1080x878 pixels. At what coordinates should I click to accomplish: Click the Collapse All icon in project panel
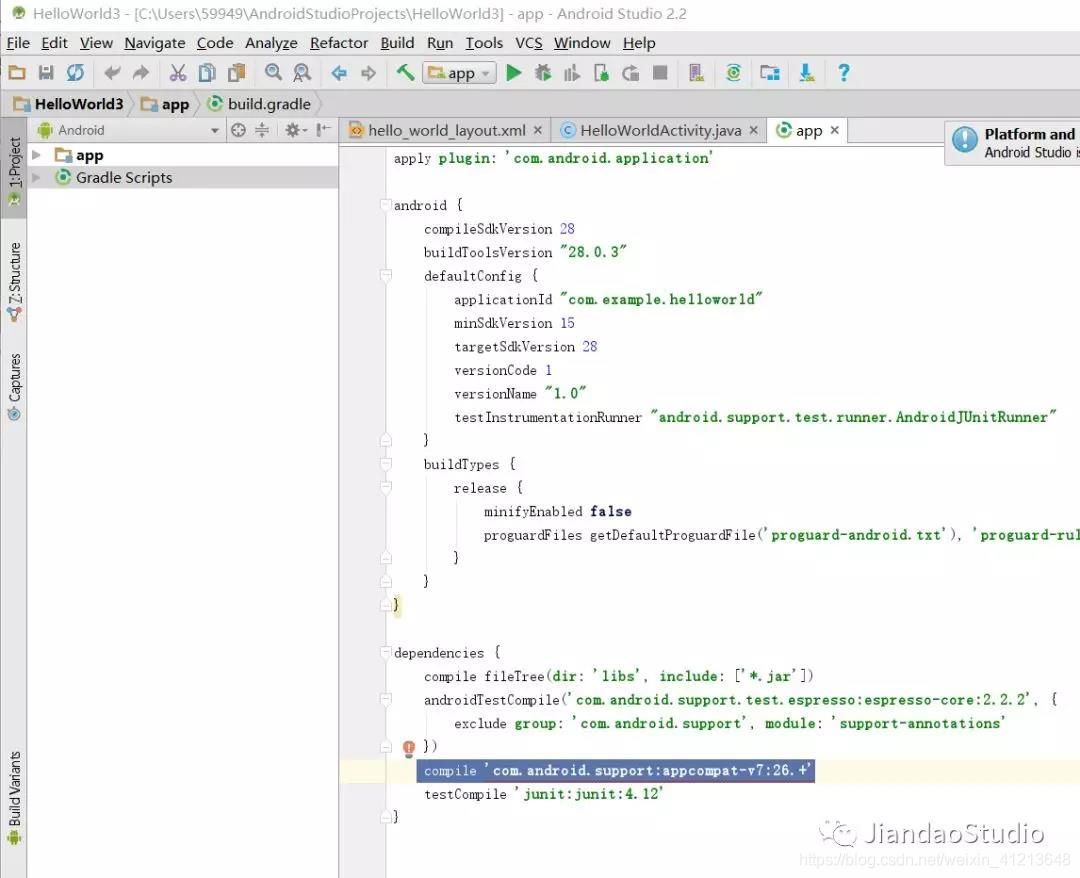(x=262, y=129)
